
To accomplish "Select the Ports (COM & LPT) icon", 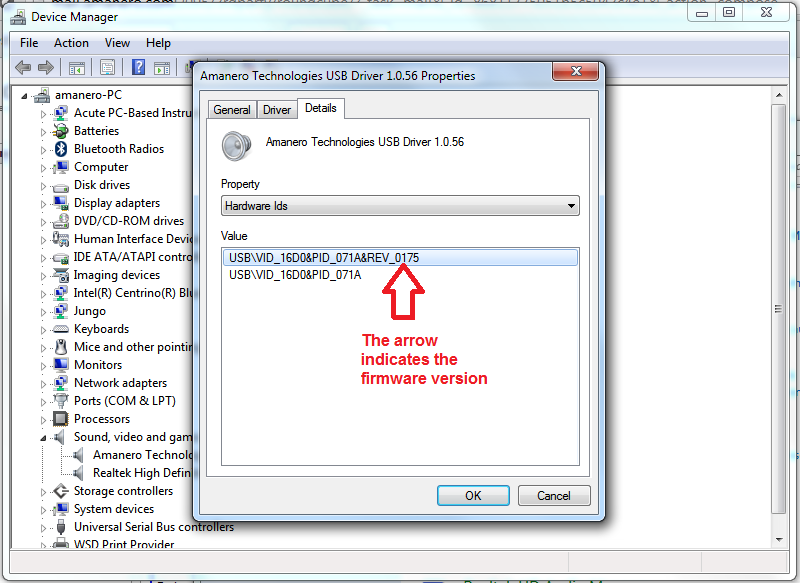I will tap(61, 401).
